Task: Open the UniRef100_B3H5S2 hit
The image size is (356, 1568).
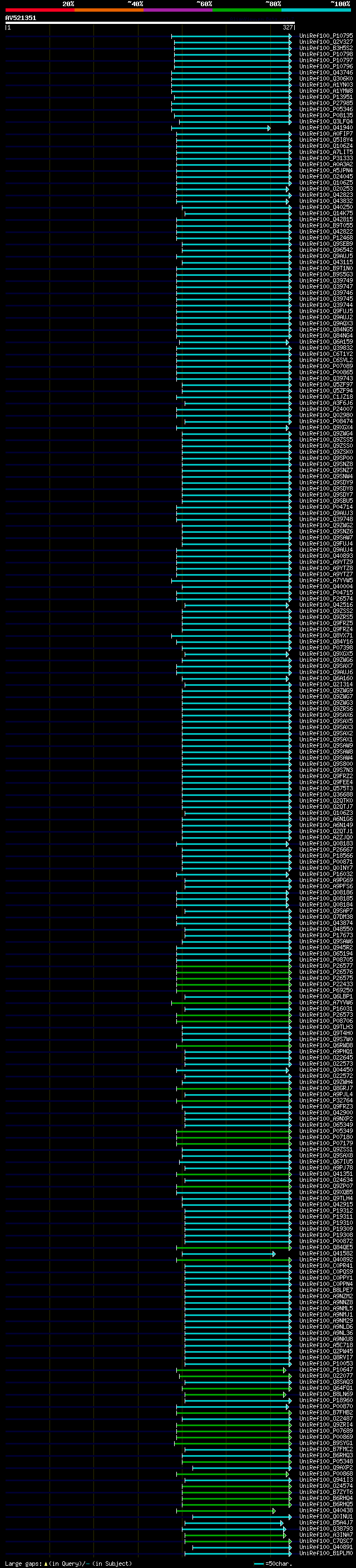Action: (326, 48)
